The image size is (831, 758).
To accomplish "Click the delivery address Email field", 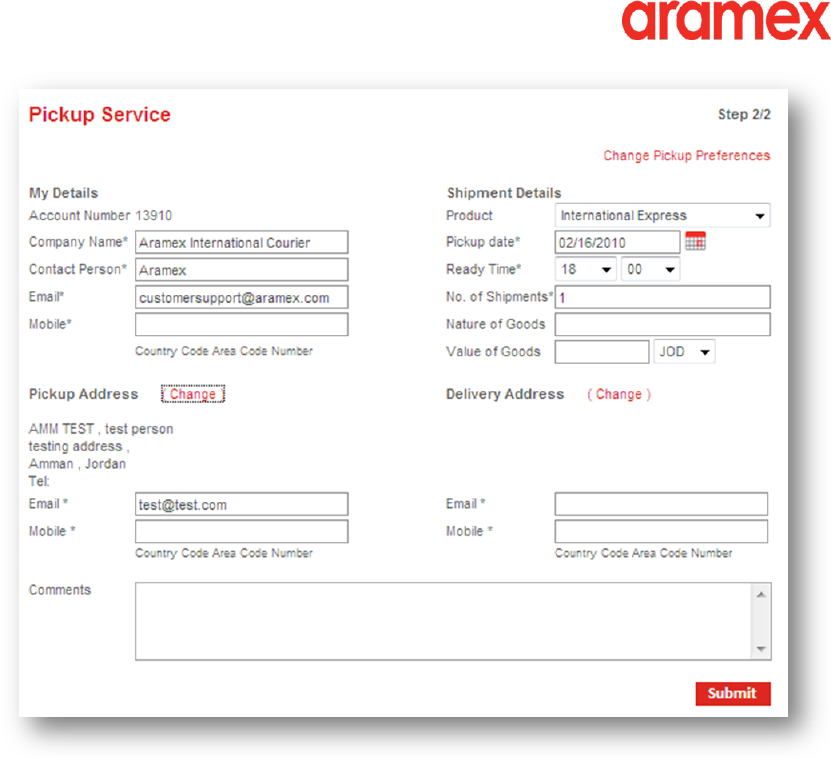I will 661,504.
